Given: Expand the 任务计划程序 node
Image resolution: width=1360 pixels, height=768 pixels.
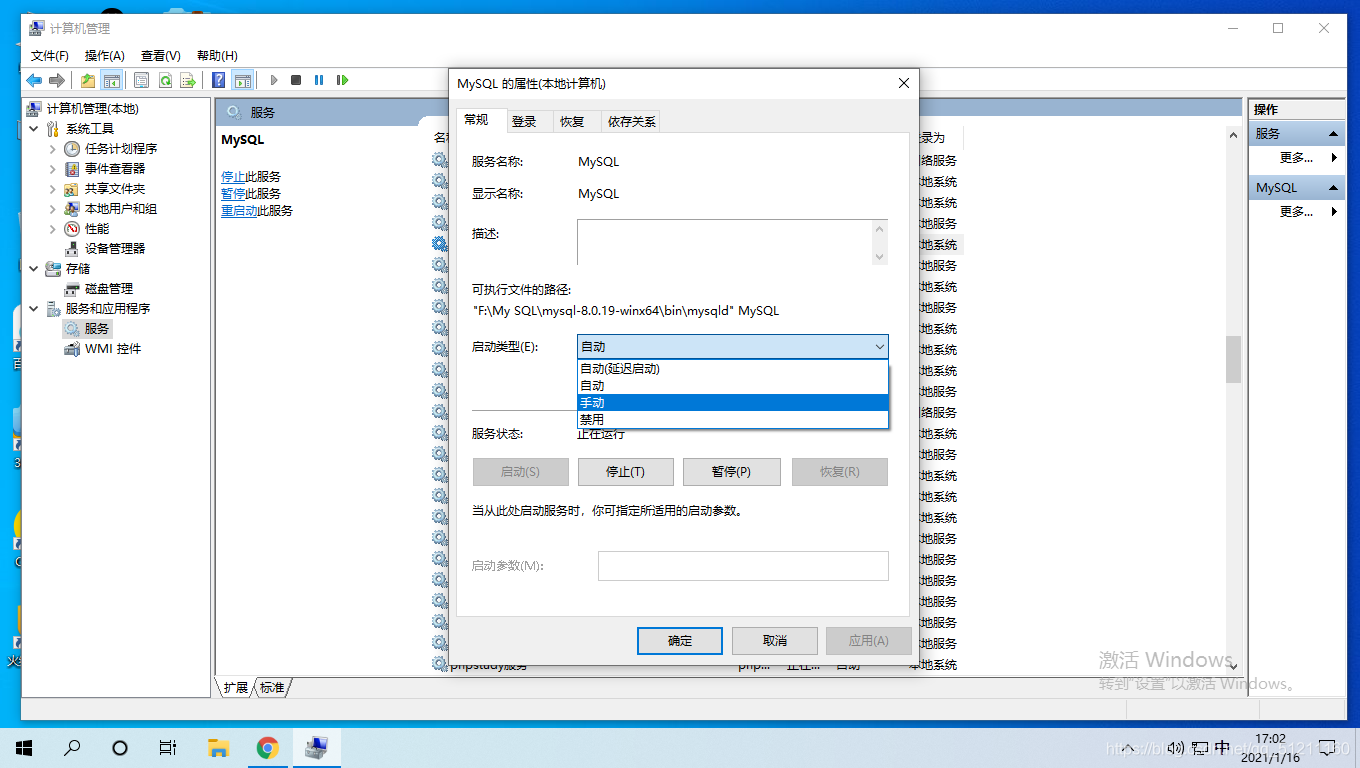Looking at the screenshot, I should click(53, 148).
